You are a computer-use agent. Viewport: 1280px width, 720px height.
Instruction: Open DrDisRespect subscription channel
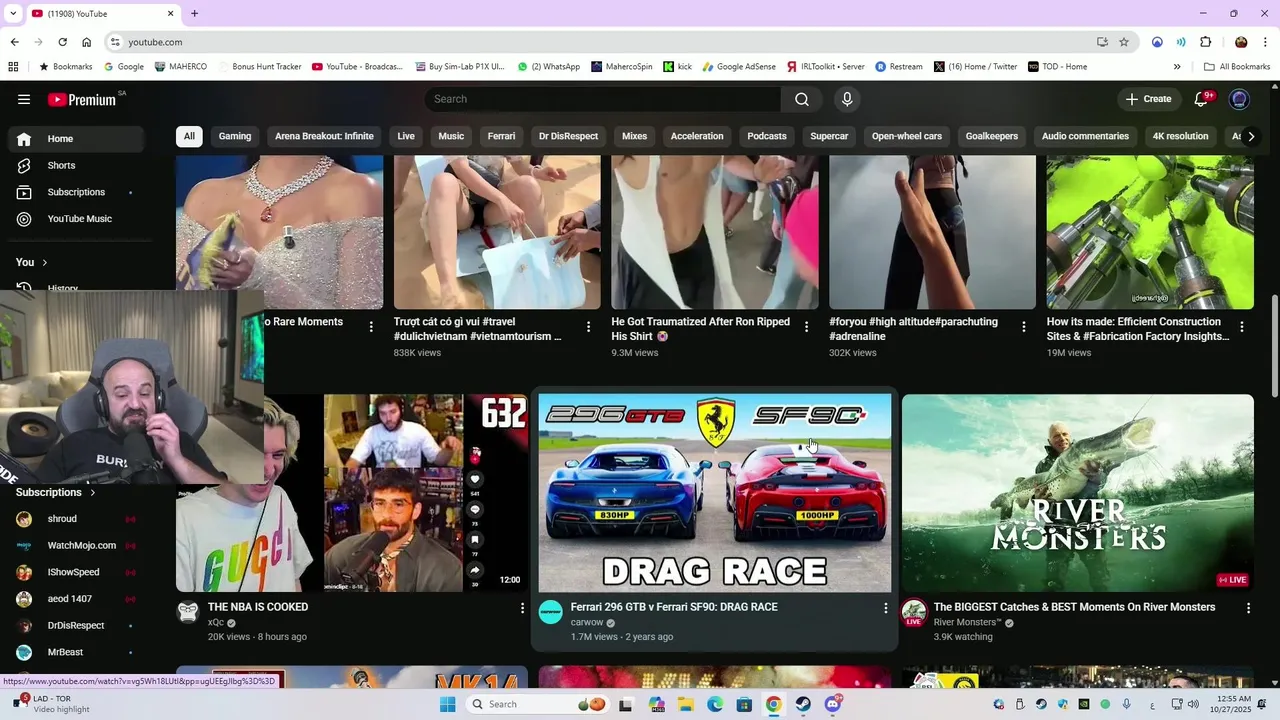click(x=76, y=625)
